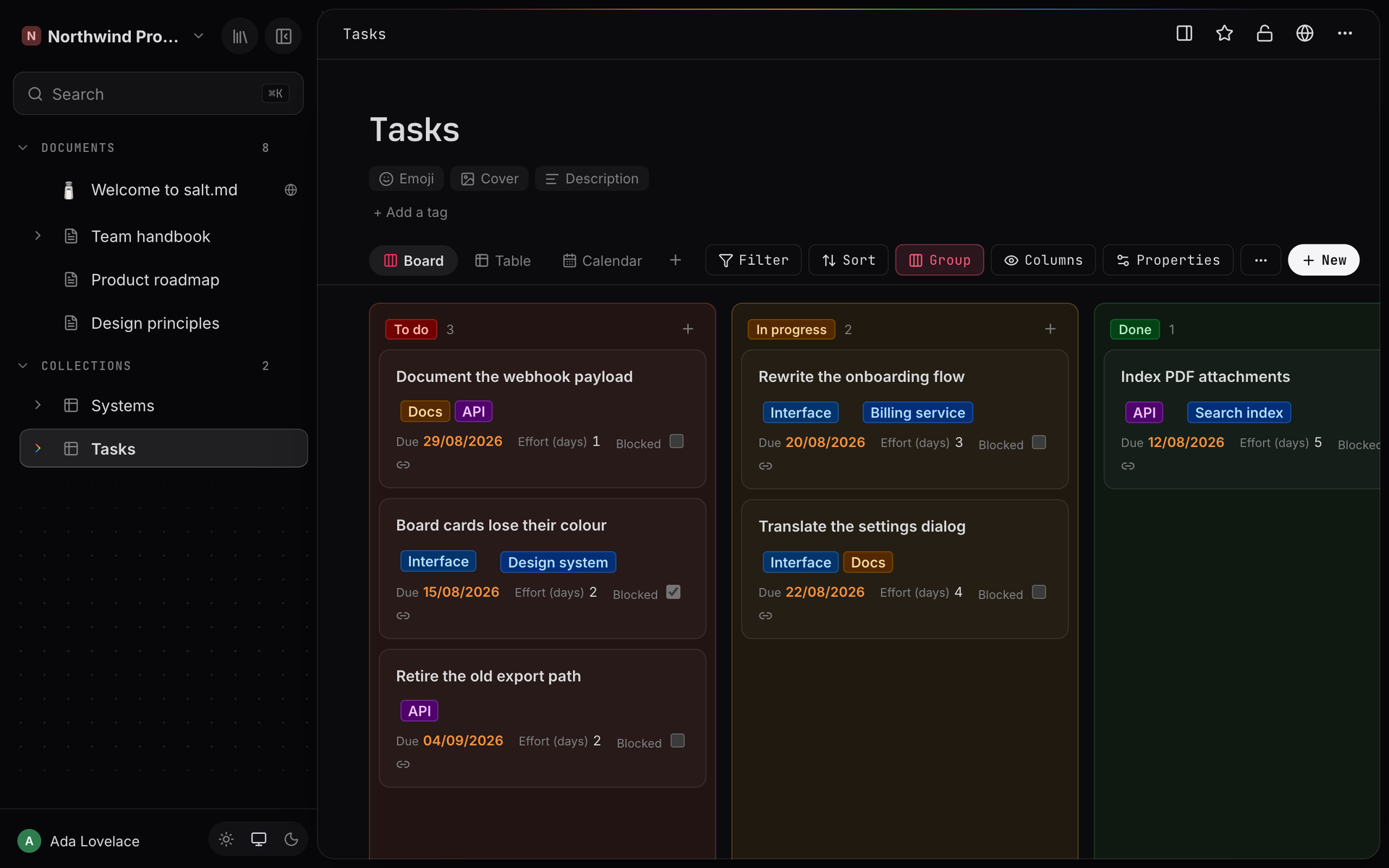Collapse the sidebar with the panel icon
The image size is (1389, 868).
coord(284,36)
